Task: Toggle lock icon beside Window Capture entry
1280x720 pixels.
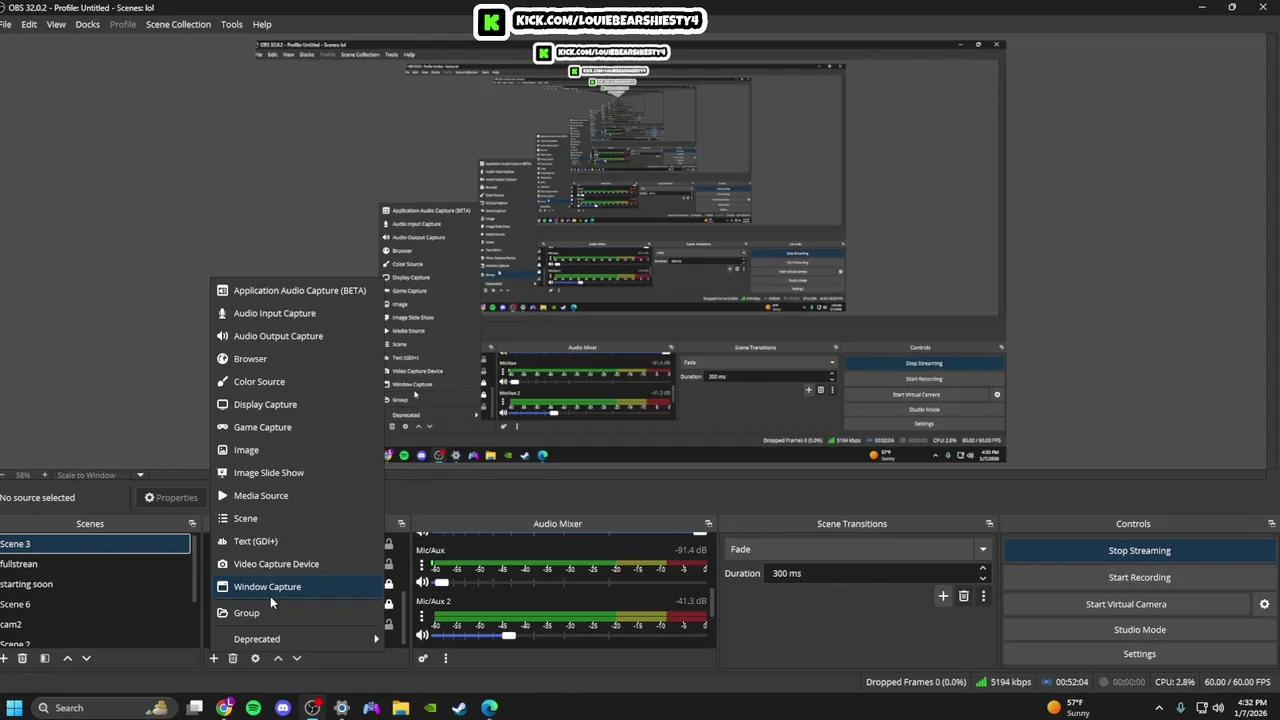Action: (389, 585)
